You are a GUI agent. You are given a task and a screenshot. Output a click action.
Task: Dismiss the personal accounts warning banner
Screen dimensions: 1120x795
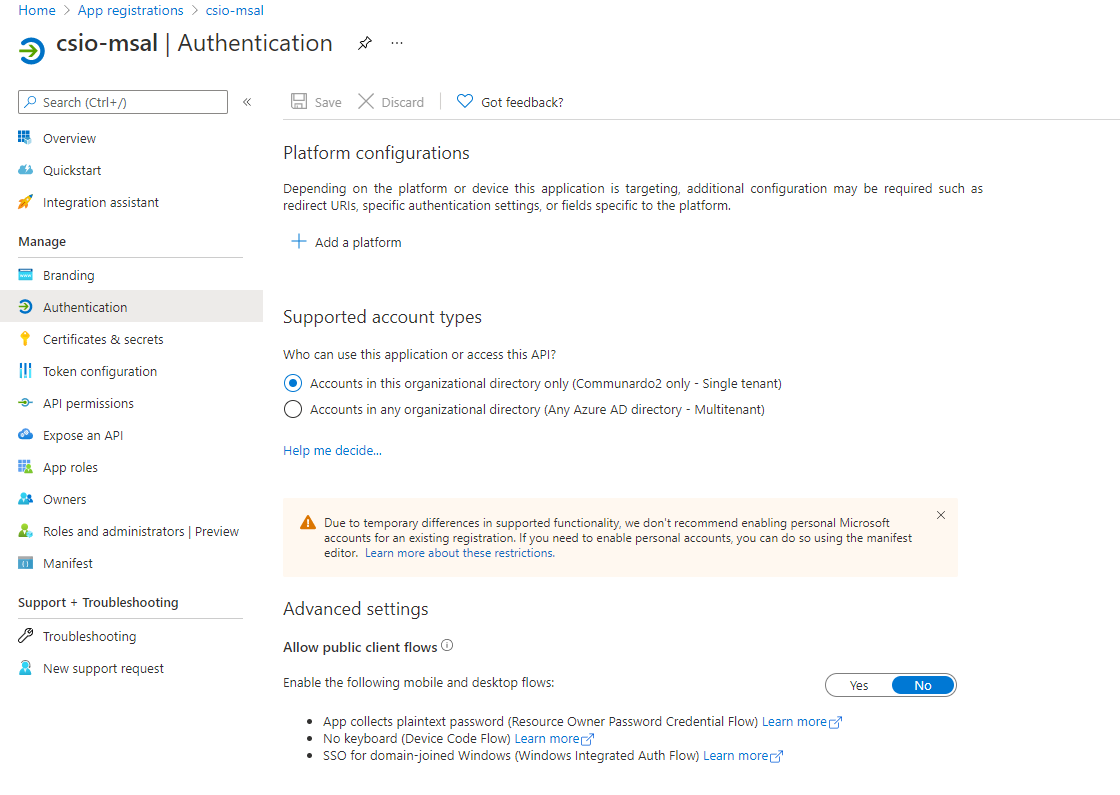[x=940, y=515]
